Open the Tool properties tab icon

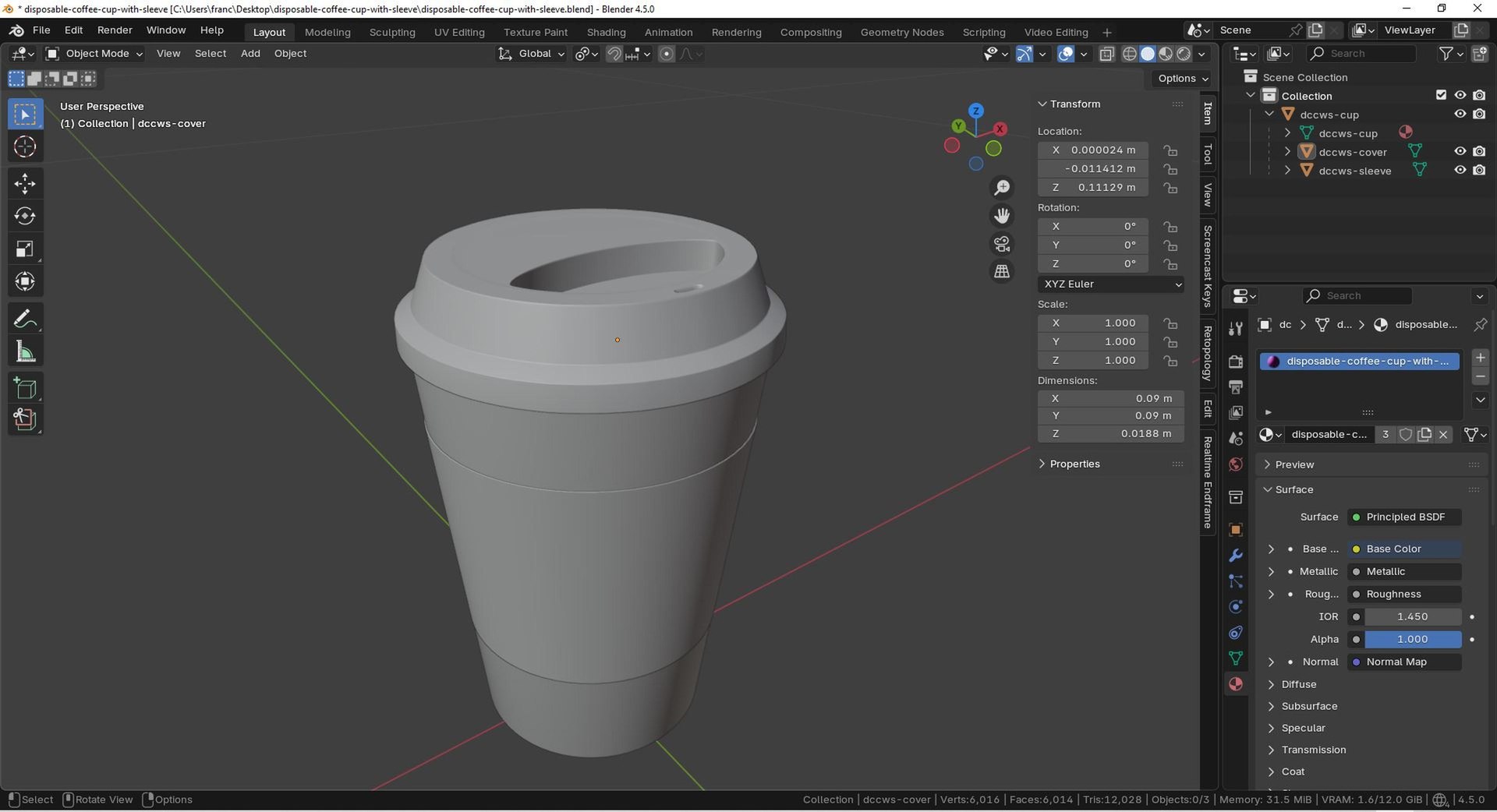tap(1236, 329)
